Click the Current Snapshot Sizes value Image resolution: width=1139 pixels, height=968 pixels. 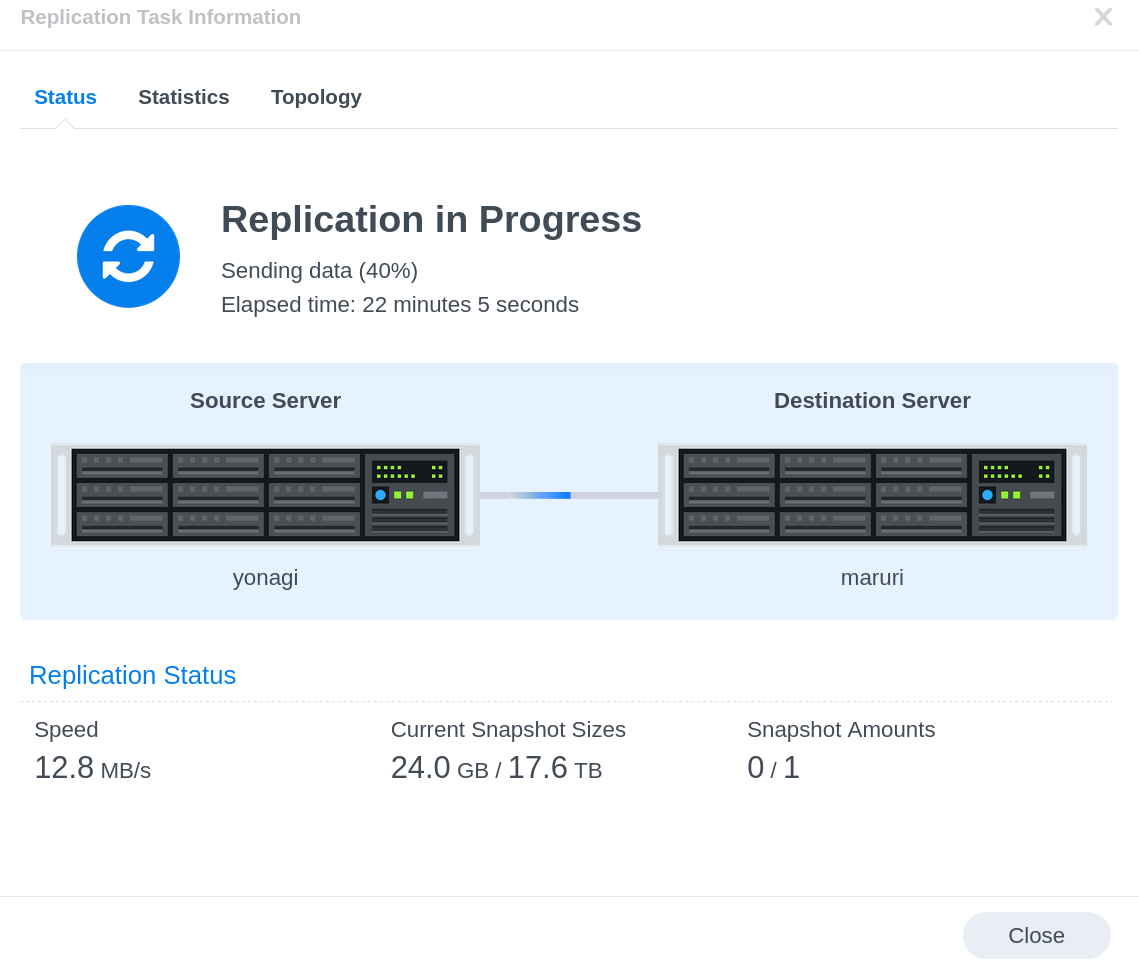[495, 767]
